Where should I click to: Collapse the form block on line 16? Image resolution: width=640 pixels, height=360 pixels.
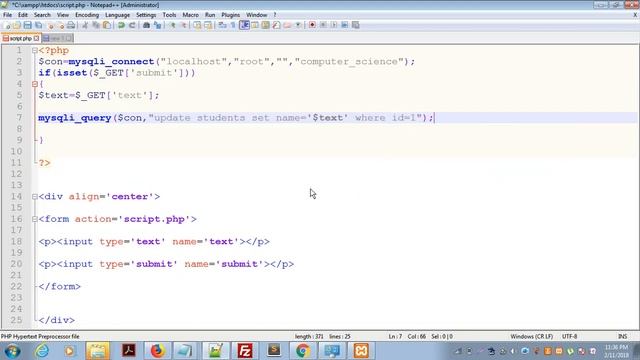click(x=35, y=219)
